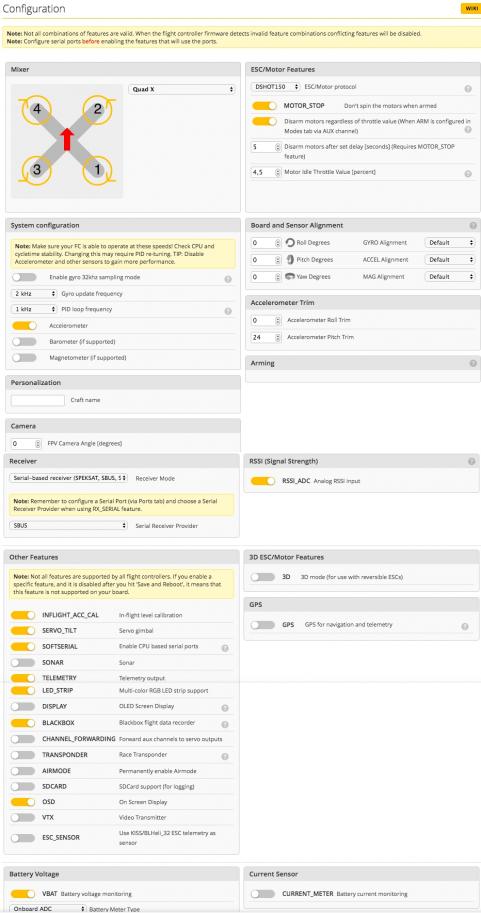The width and height of the screenshot is (481, 913).
Task: Open SBUS Serial Receiver Provider dropdown
Action: 69,525
